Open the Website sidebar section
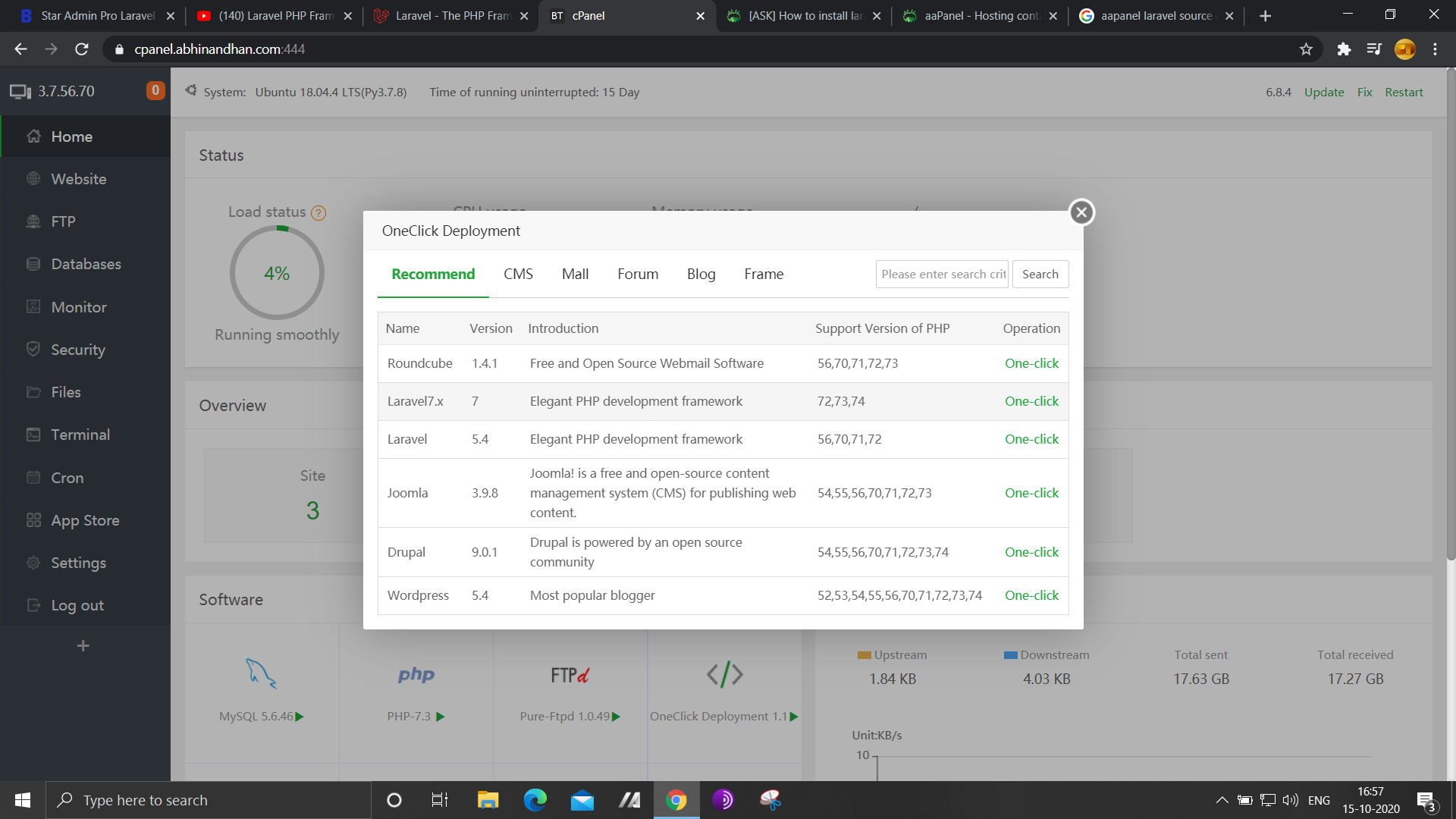Viewport: 1456px width, 819px height. point(78,179)
